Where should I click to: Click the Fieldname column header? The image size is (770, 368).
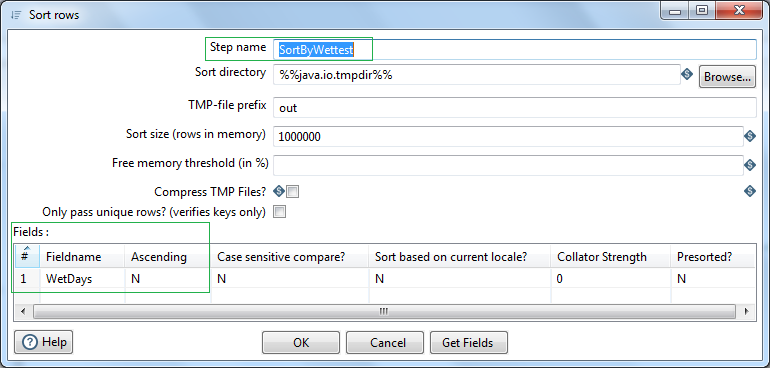coord(82,256)
